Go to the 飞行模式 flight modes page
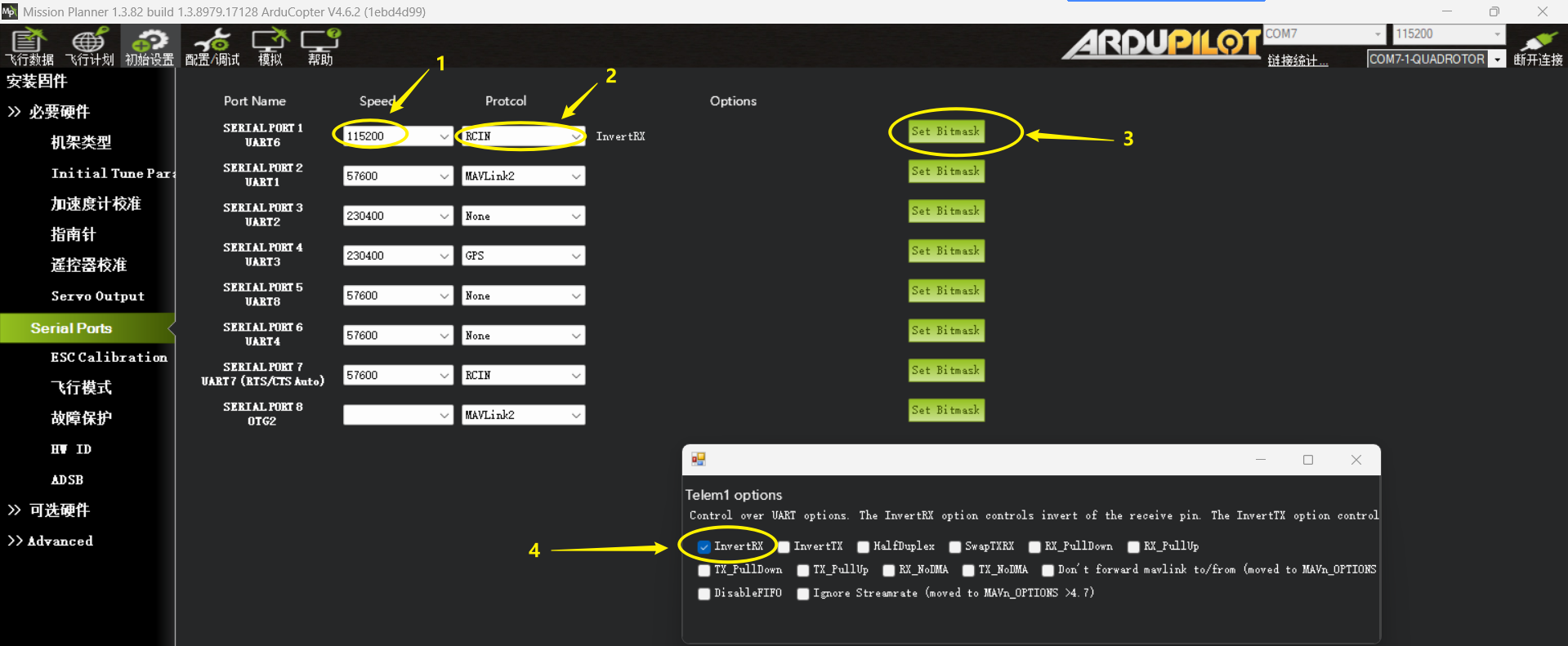Screen dimensions: 1568x646 [81, 388]
